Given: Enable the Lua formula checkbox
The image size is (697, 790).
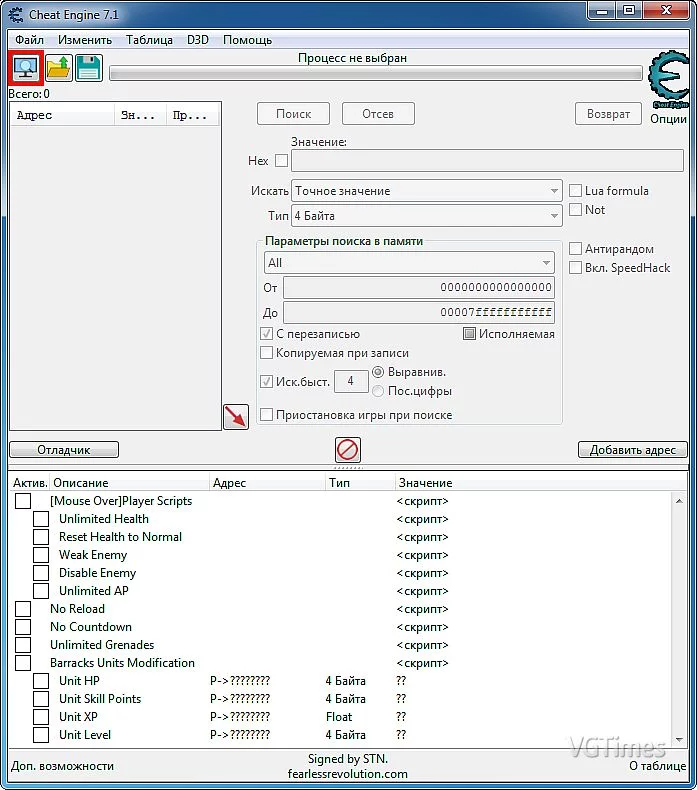Looking at the screenshot, I should tap(575, 190).
